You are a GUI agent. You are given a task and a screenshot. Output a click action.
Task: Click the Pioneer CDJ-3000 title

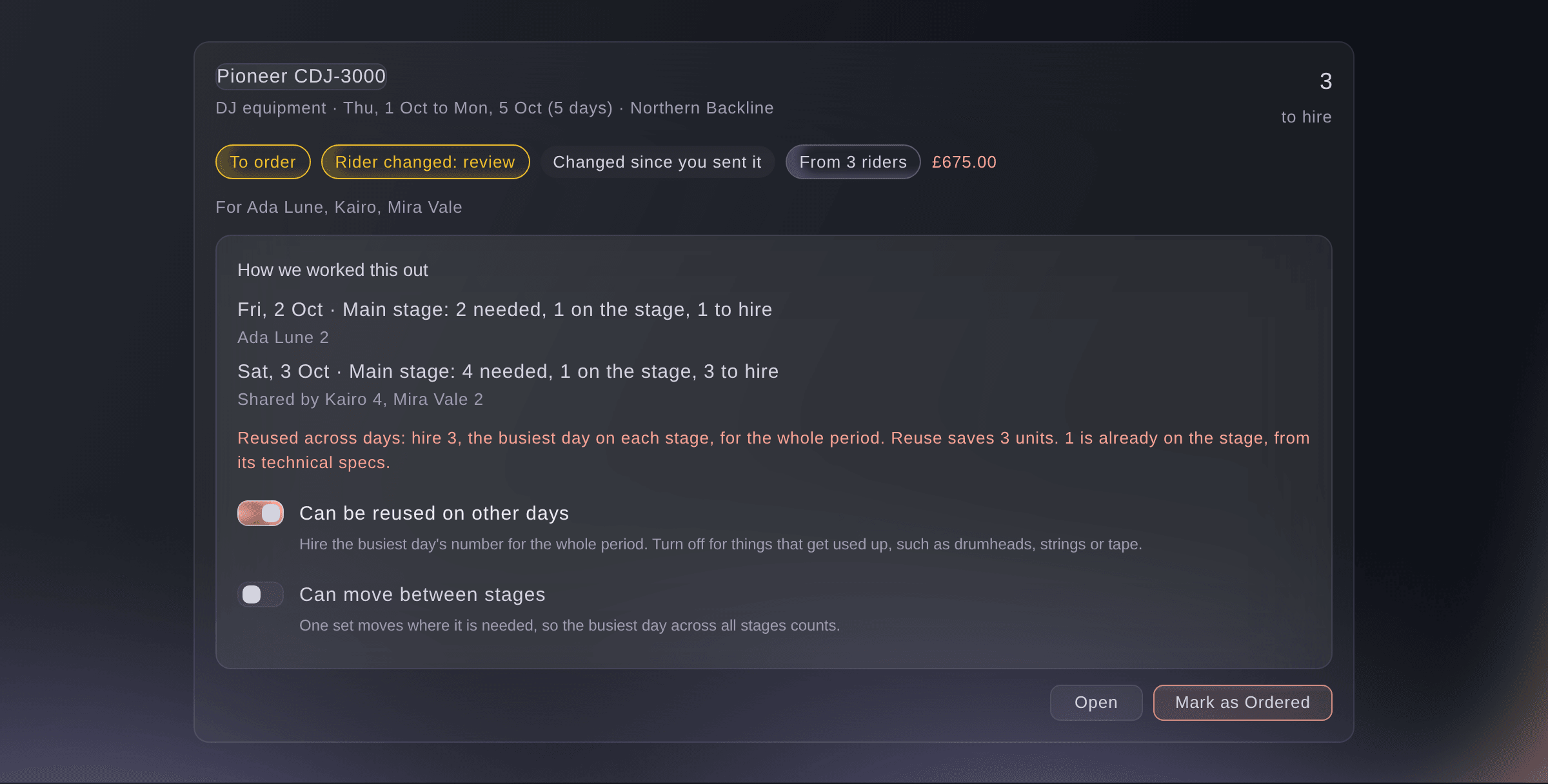click(x=301, y=76)
